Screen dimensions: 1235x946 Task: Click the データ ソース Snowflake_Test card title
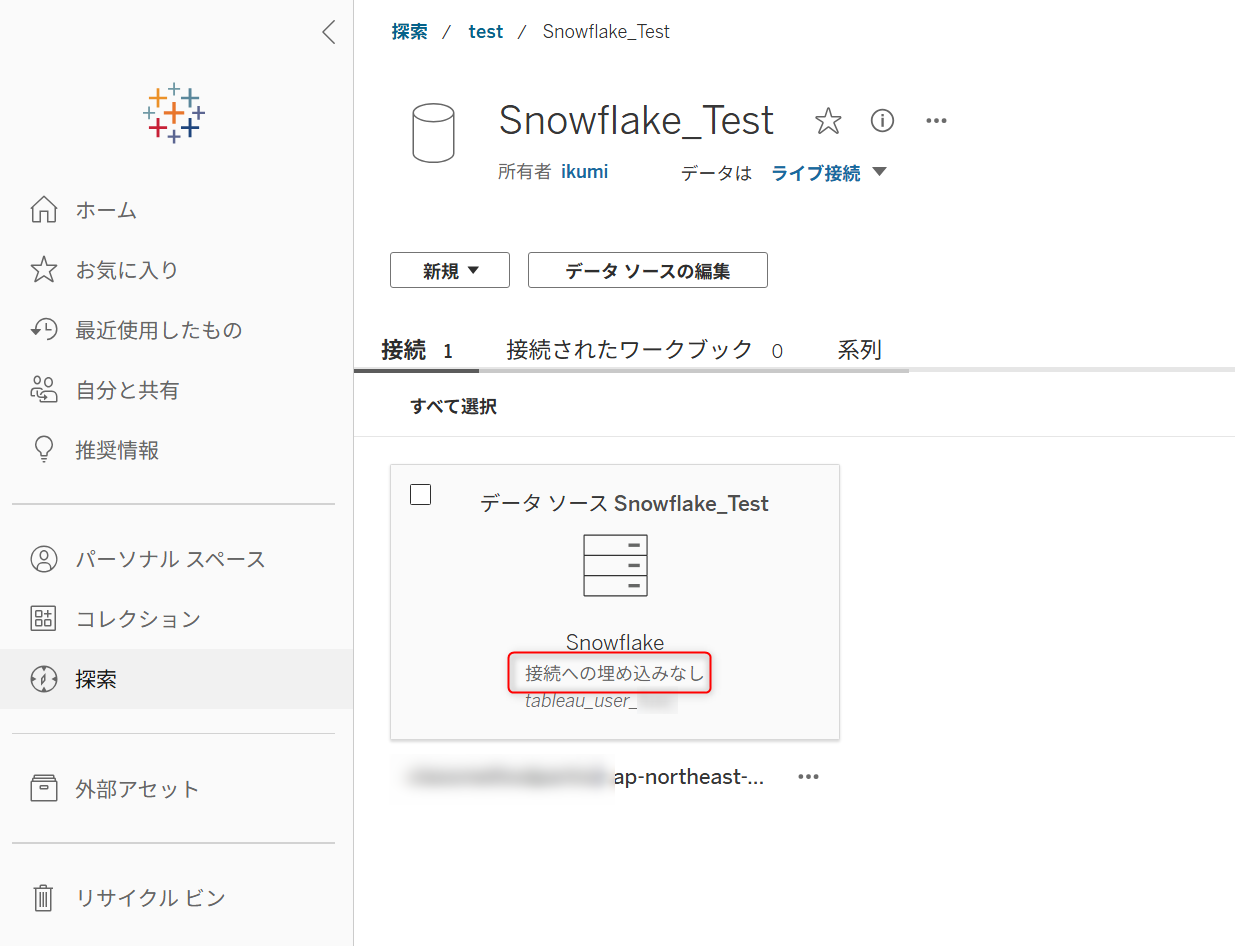[624, 503]
